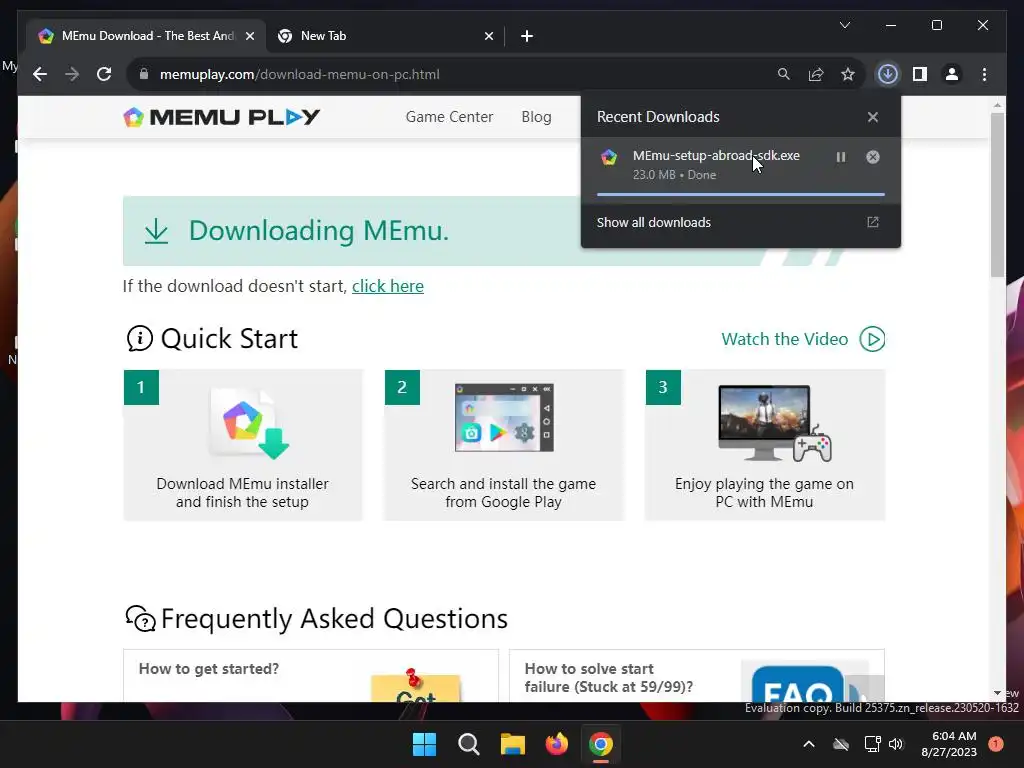The height and width of the screenshot is (768, 1024).
Task: Click the Download MEmu installer step card
Action: 242,445
